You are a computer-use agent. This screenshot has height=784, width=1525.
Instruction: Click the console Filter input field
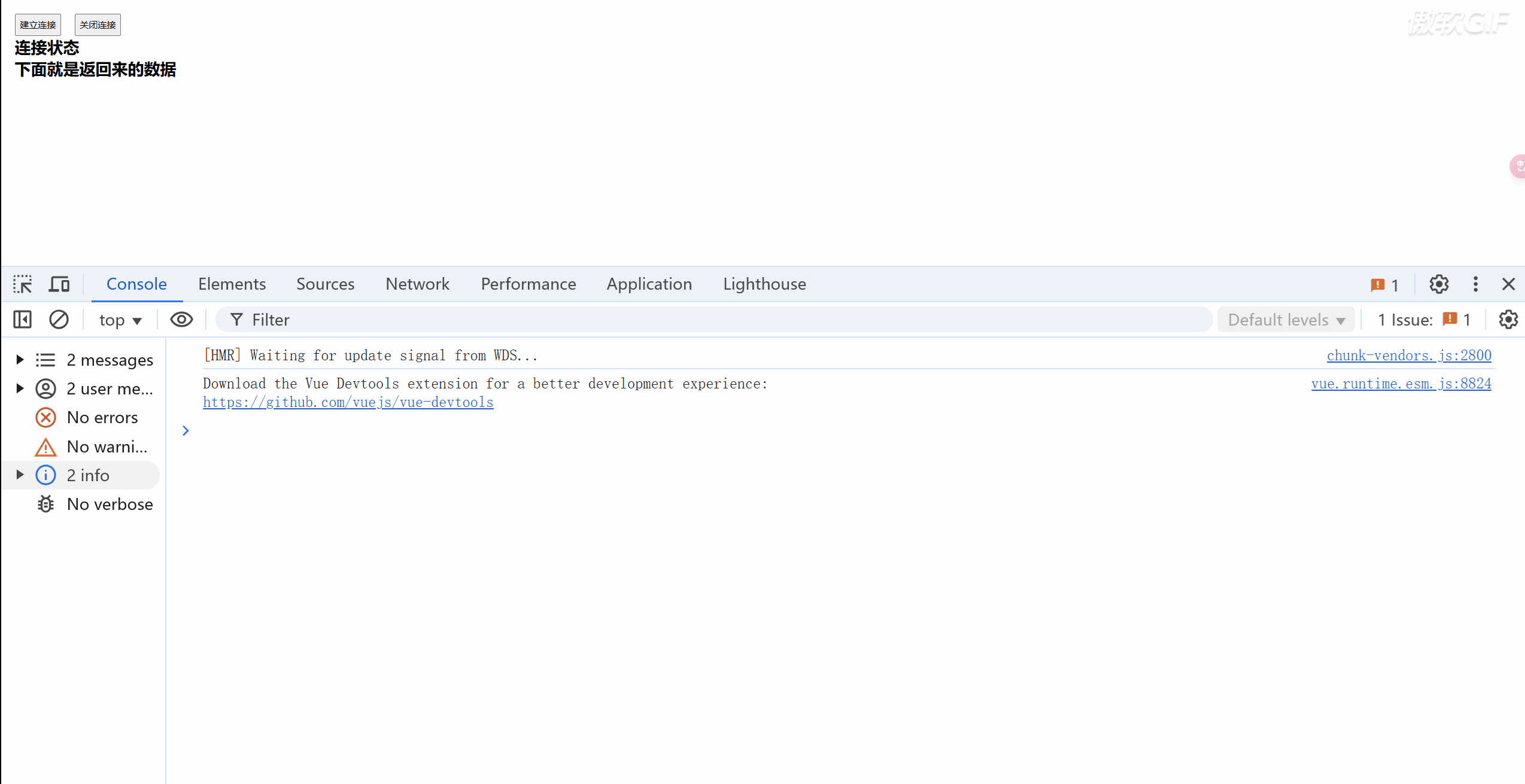pos(718,320)
